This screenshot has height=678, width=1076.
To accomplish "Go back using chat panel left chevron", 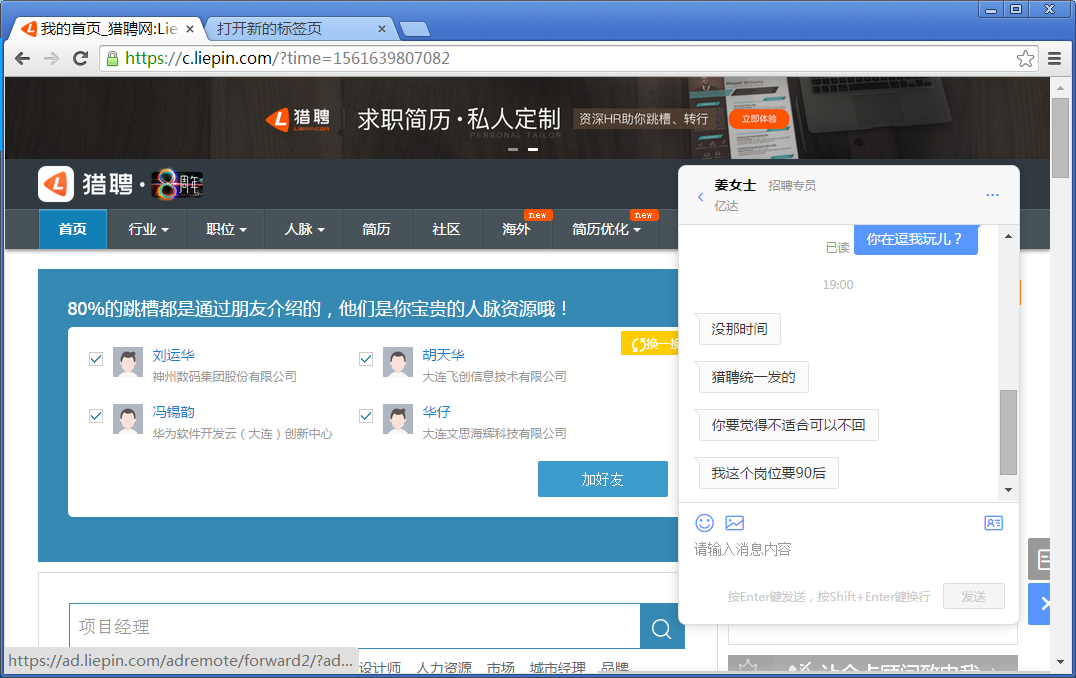I will (701, 197).
